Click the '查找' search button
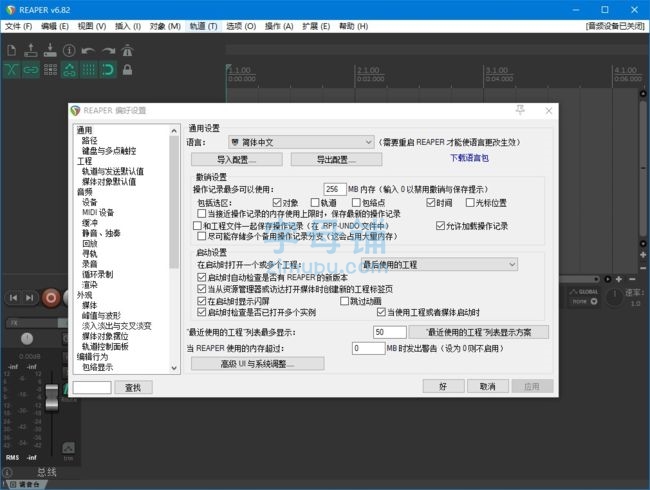 tap(133, 387)
